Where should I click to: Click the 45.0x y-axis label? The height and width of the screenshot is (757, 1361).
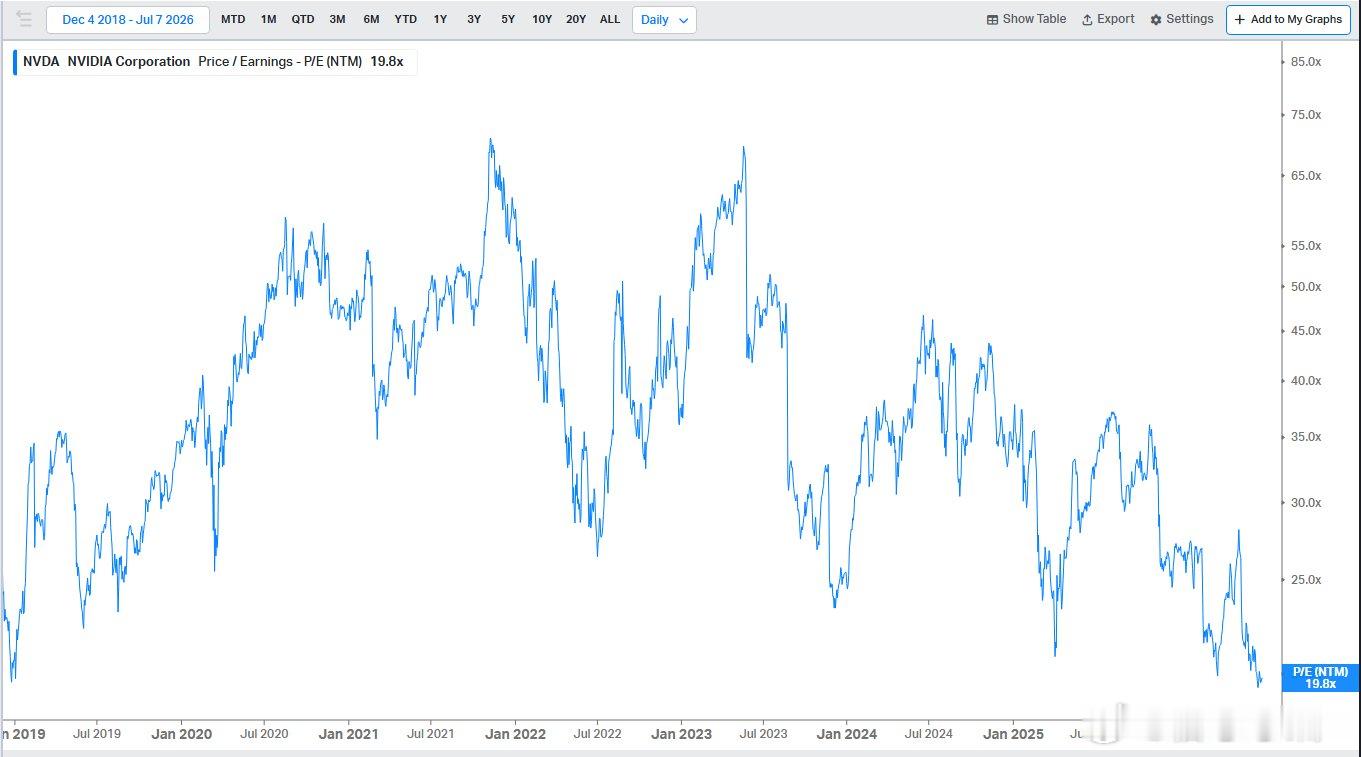(x=1306, y=331)
